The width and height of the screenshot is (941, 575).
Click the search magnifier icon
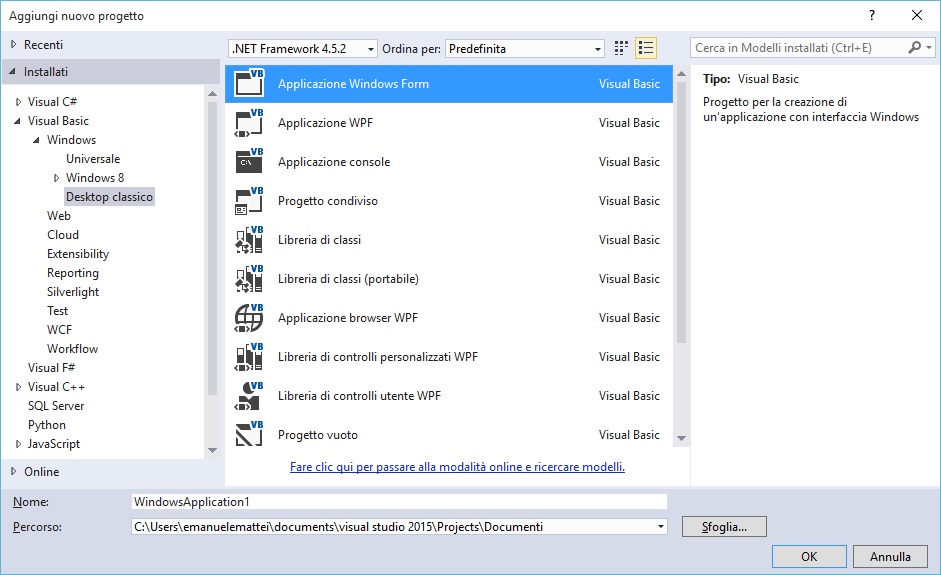pos(914,47)
